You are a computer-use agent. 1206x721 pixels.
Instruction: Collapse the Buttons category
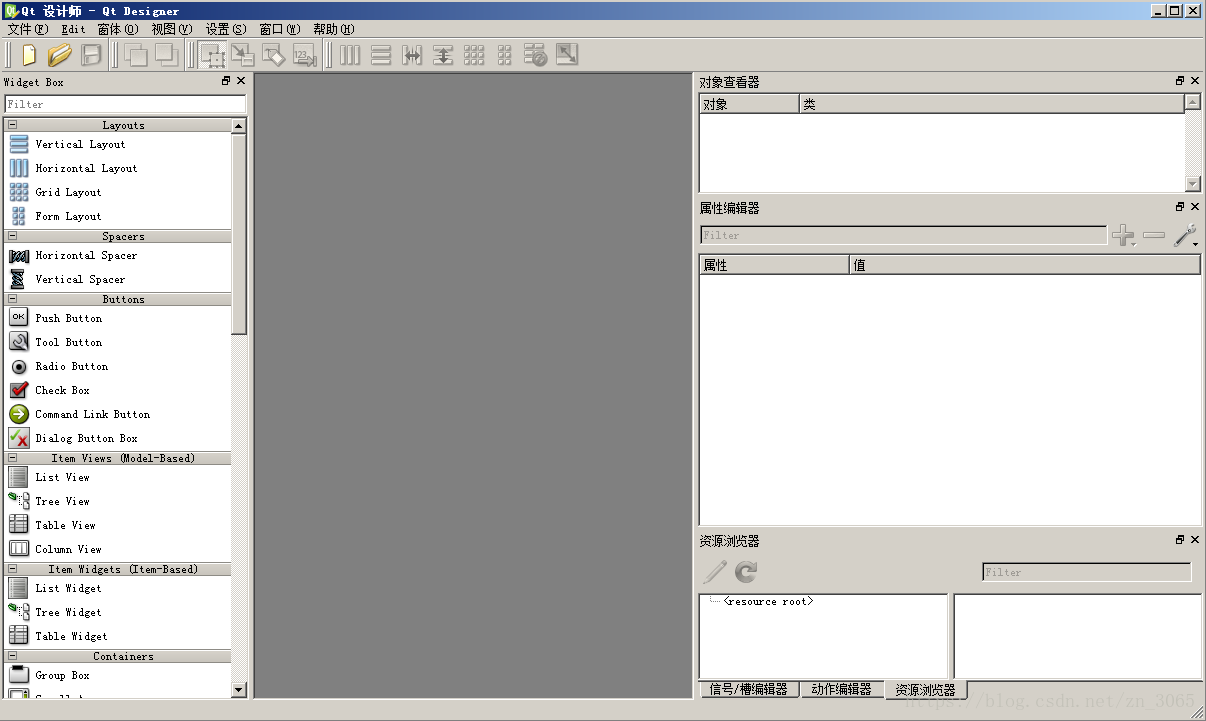click(x=12, y=299)
